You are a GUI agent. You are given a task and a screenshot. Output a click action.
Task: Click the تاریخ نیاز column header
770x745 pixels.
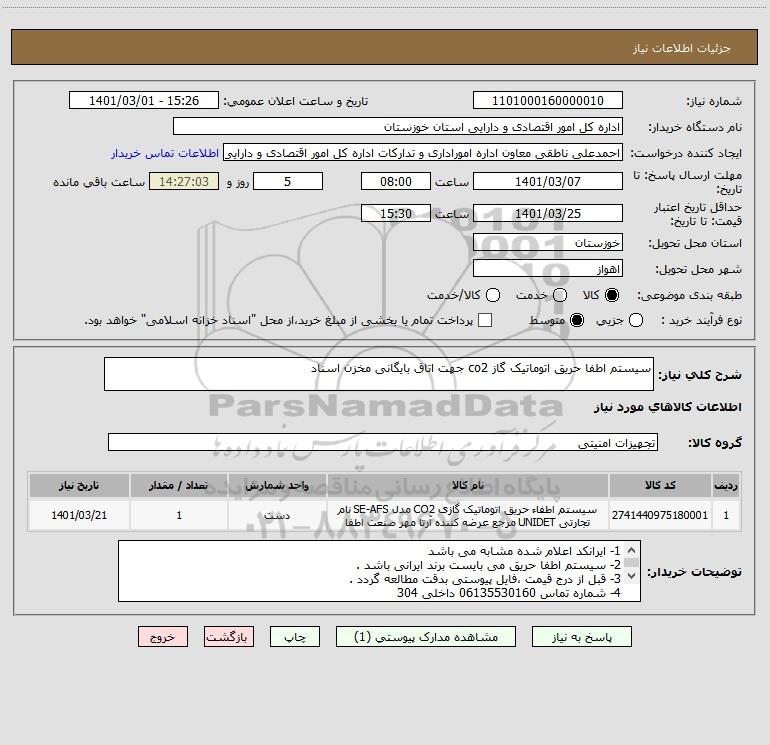tap(79, 486)
